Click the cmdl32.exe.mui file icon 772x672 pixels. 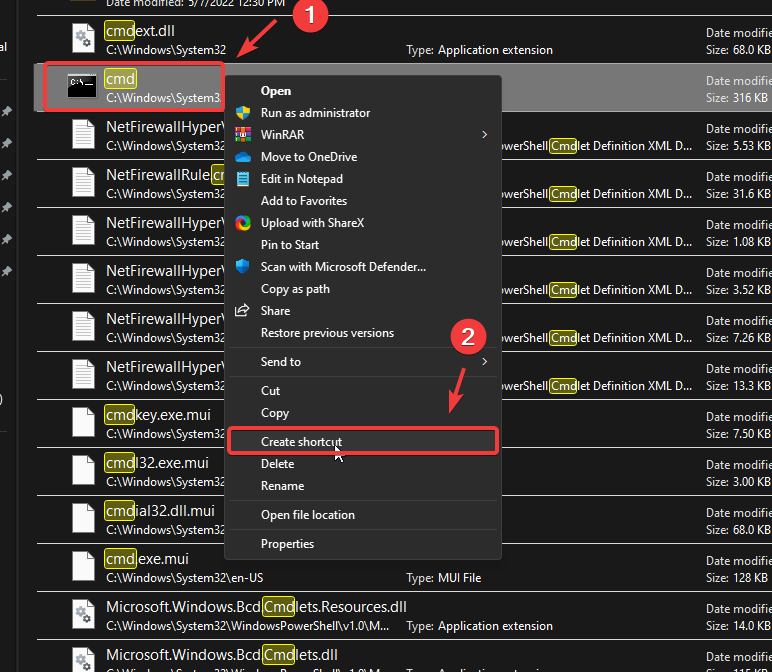click(x=83, y=470)
